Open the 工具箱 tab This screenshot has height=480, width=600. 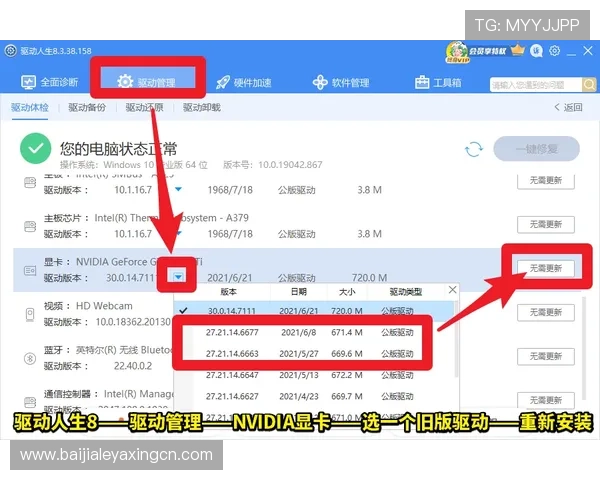pos(438,83)
